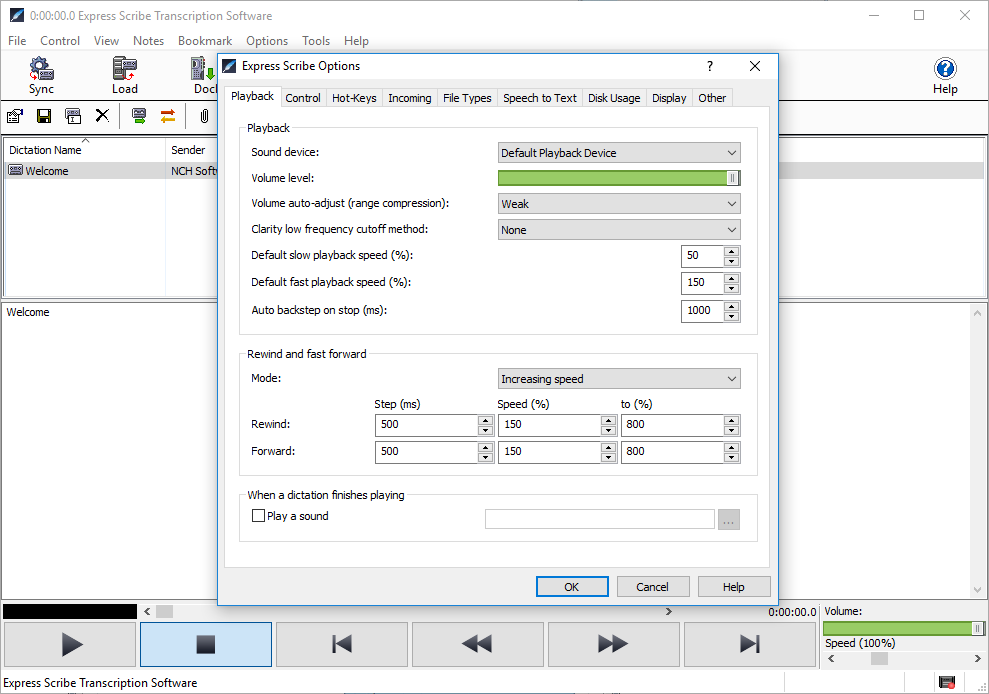Click the Load toolbar icon
The height and width of the screenshot is (694, 989).
[124, 75]
